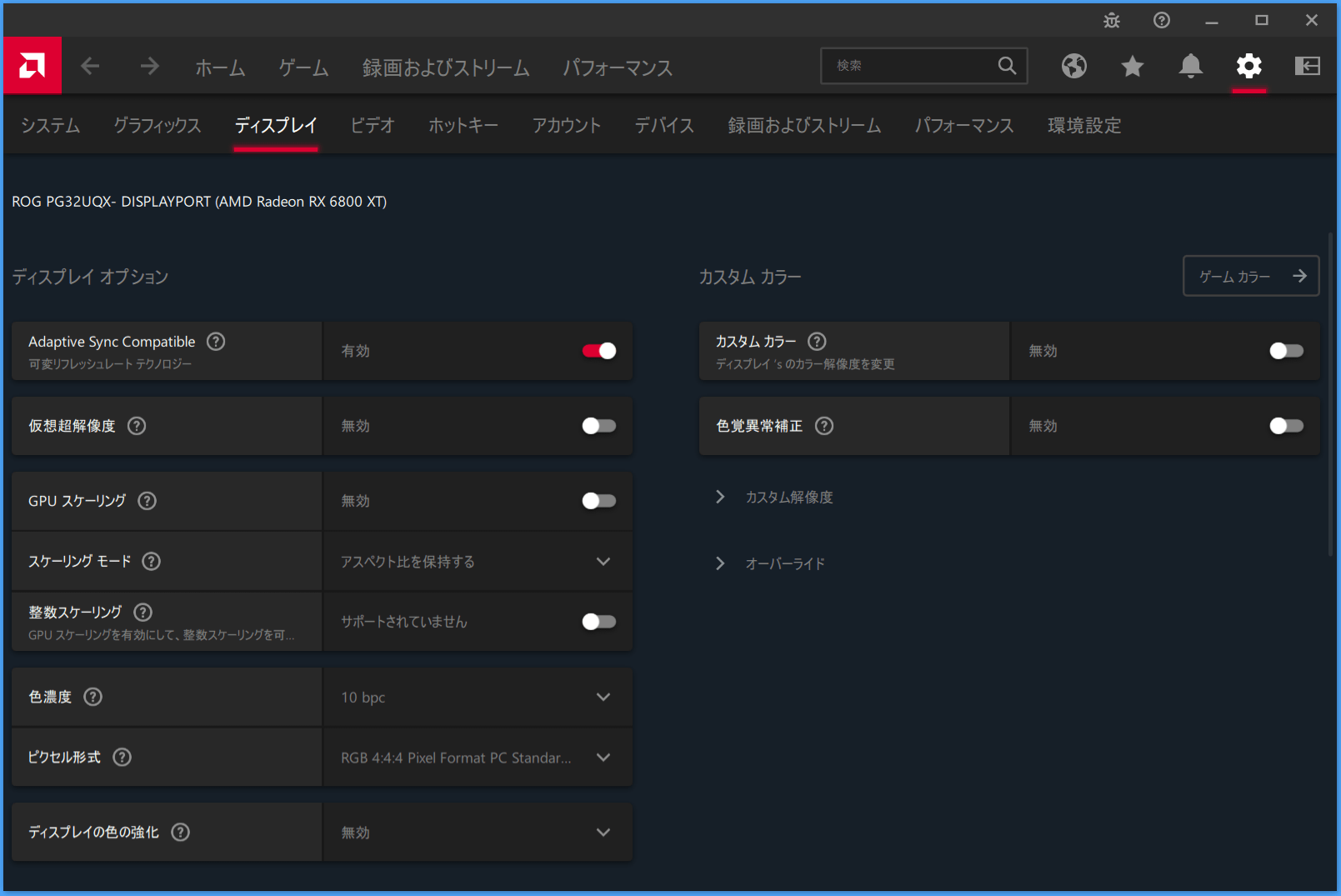Open settings パフォーマンス sub-tab

[964, 125]
